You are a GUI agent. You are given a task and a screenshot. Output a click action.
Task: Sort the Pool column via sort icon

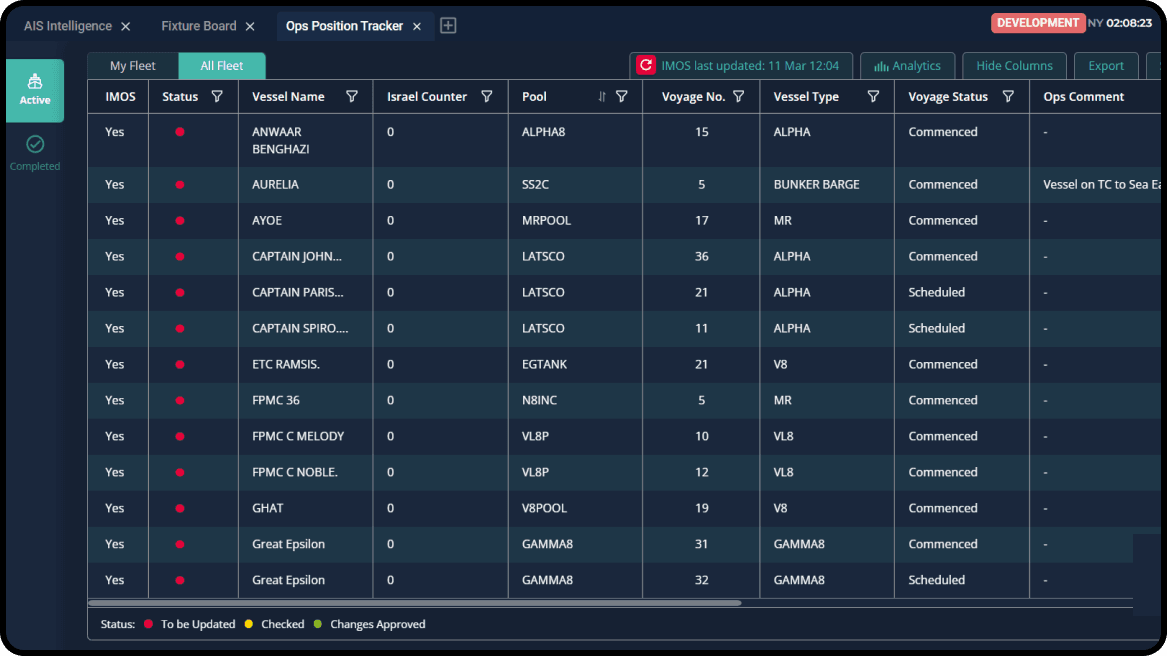point(601,96)
